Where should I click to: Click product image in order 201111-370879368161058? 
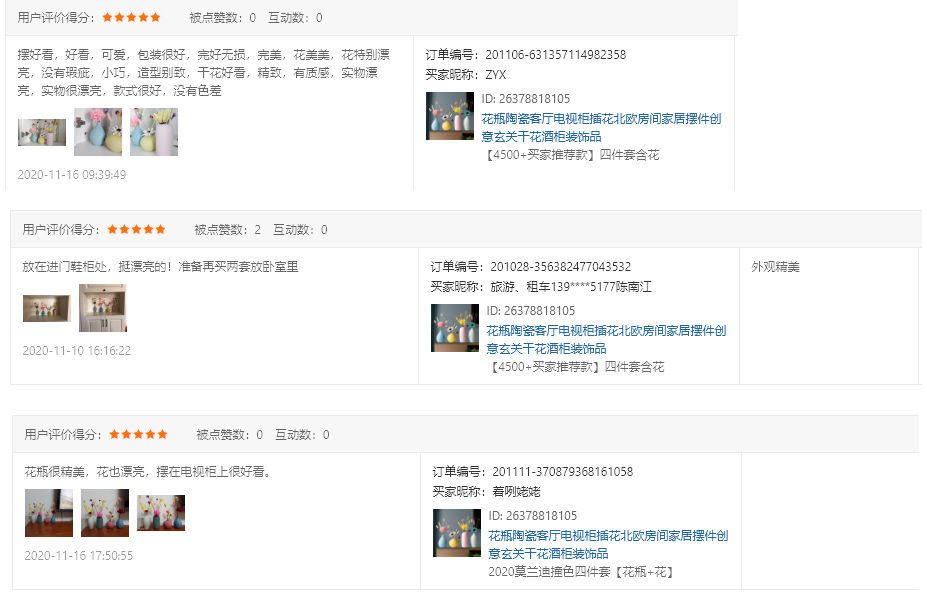click(457, 533)
